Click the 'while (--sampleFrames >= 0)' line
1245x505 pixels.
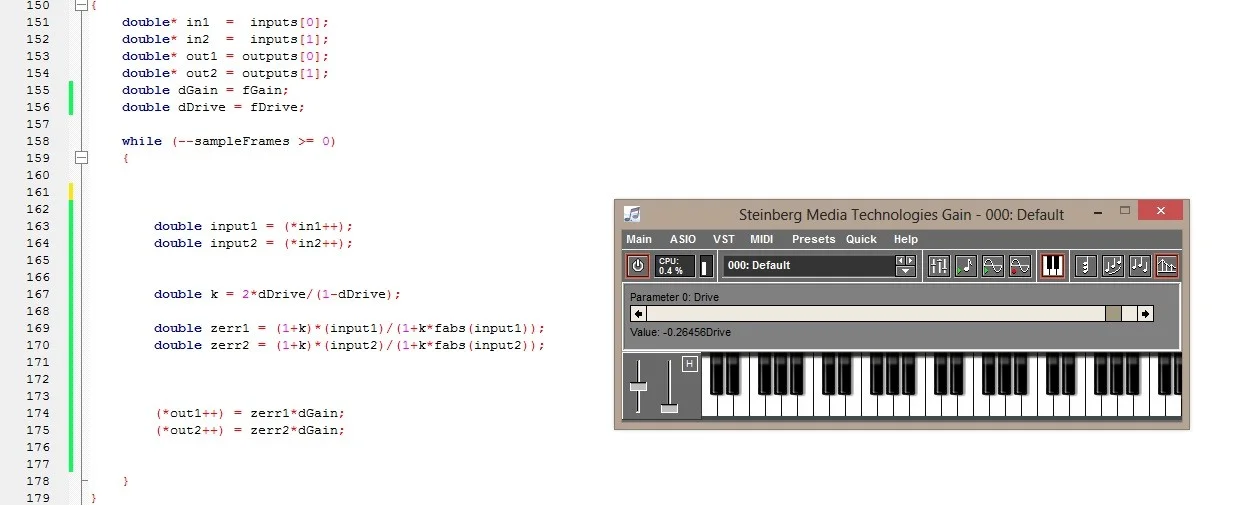[x=229, y=141]
